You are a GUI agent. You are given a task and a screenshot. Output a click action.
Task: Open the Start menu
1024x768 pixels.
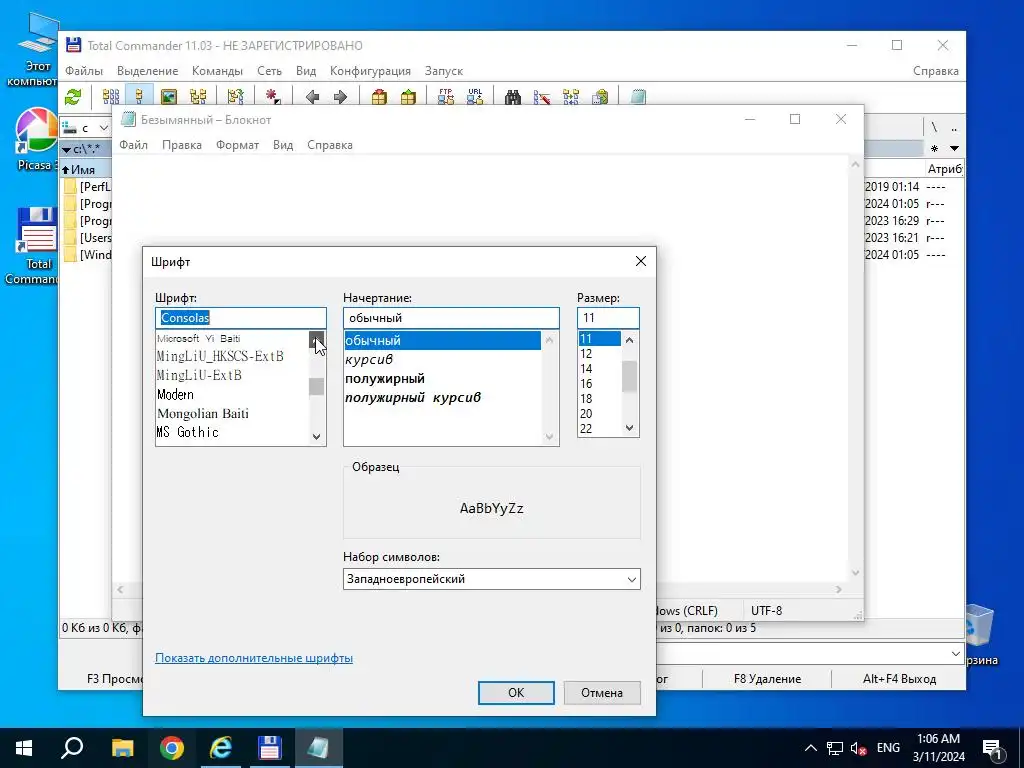pyautogui.click(x=24, y=748)
